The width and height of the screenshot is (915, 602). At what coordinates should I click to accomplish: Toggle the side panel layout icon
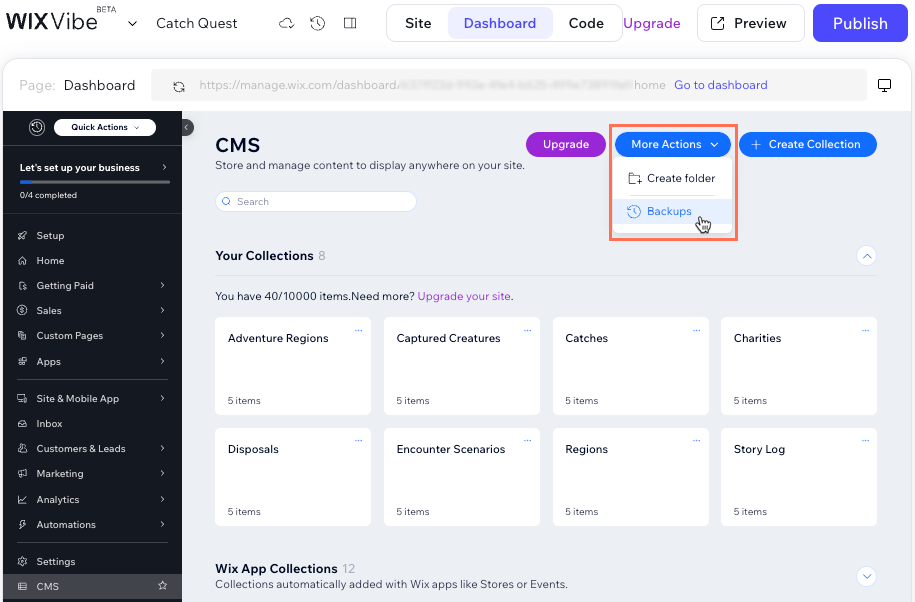350,23
